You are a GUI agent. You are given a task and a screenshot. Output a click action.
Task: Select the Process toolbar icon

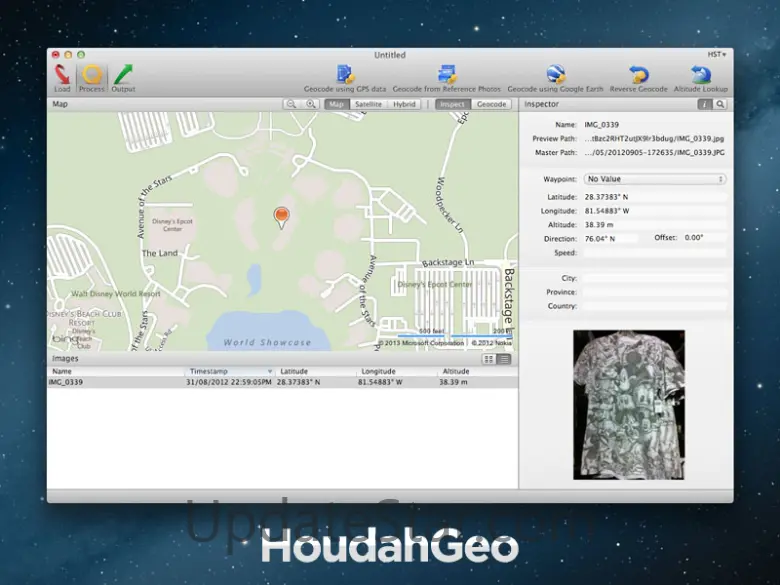point(92,79)
